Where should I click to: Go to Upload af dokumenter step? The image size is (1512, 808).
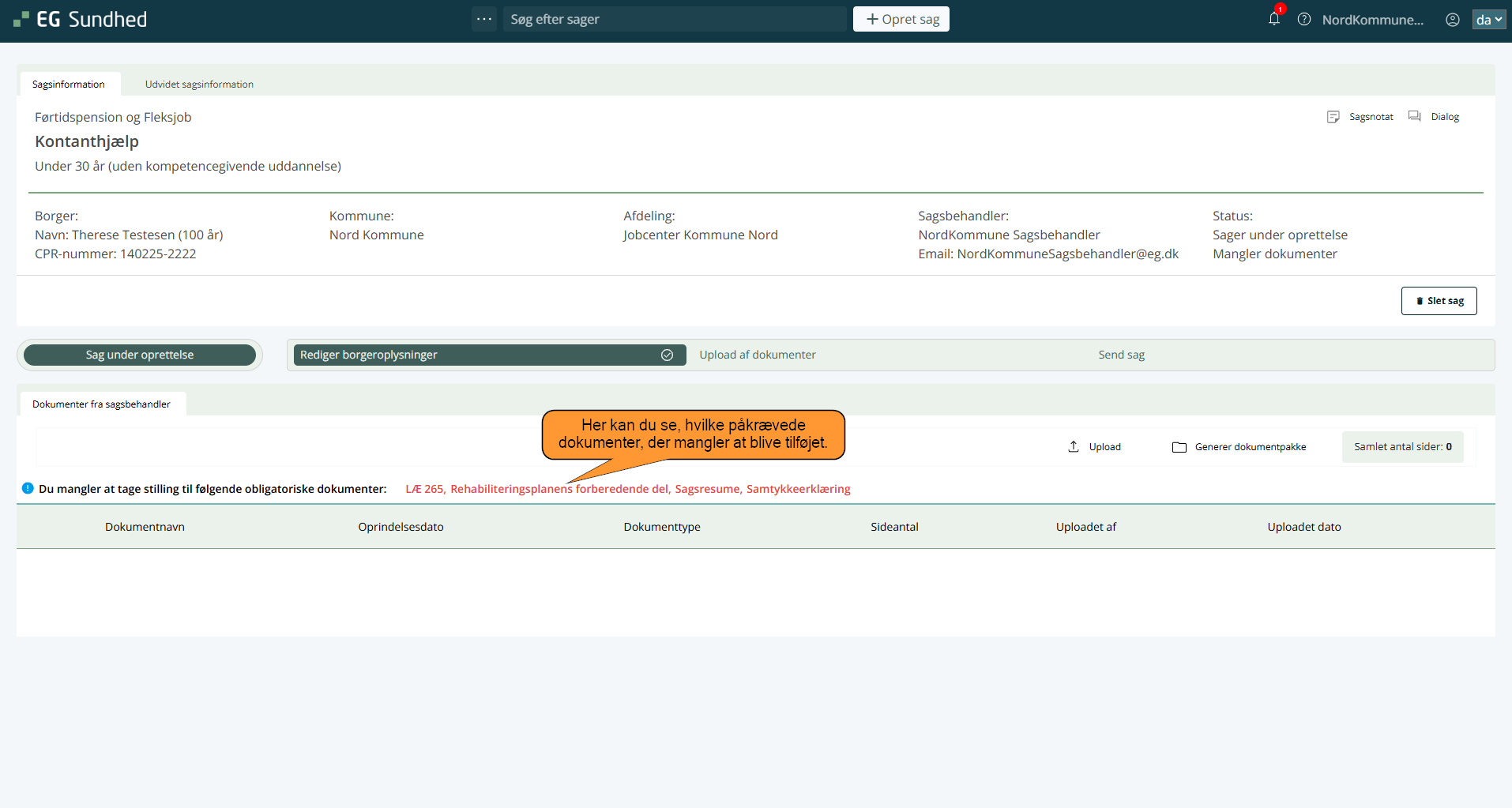click(x=757, y=355)
